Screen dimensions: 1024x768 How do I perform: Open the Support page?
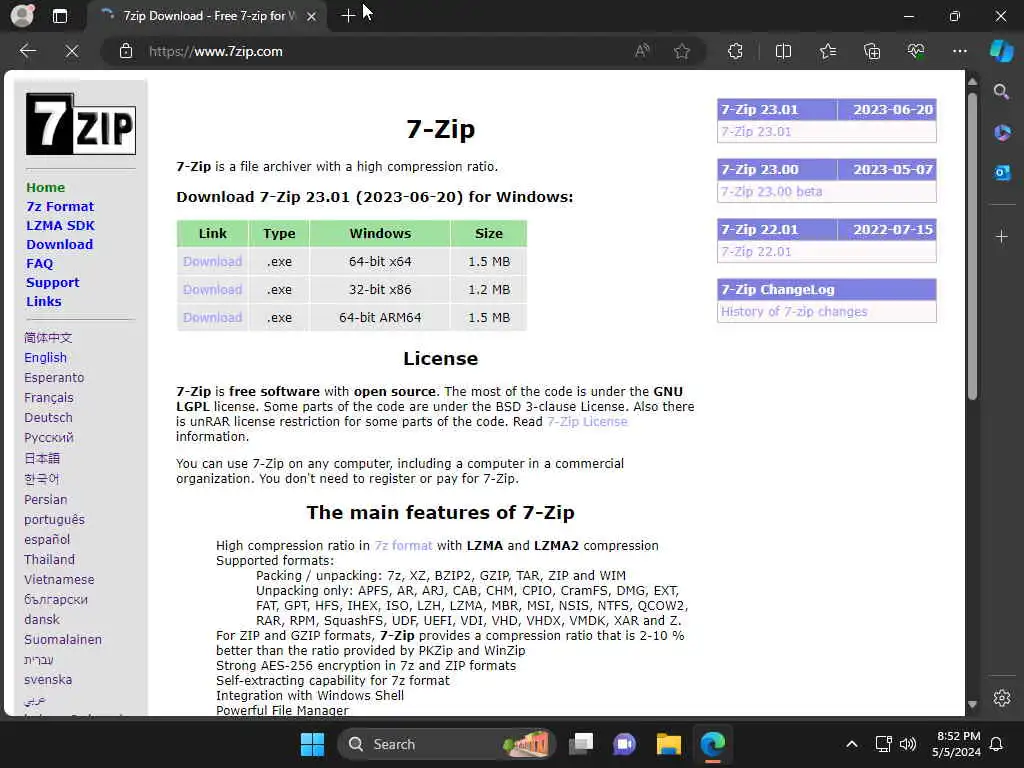tap(53, 282)
